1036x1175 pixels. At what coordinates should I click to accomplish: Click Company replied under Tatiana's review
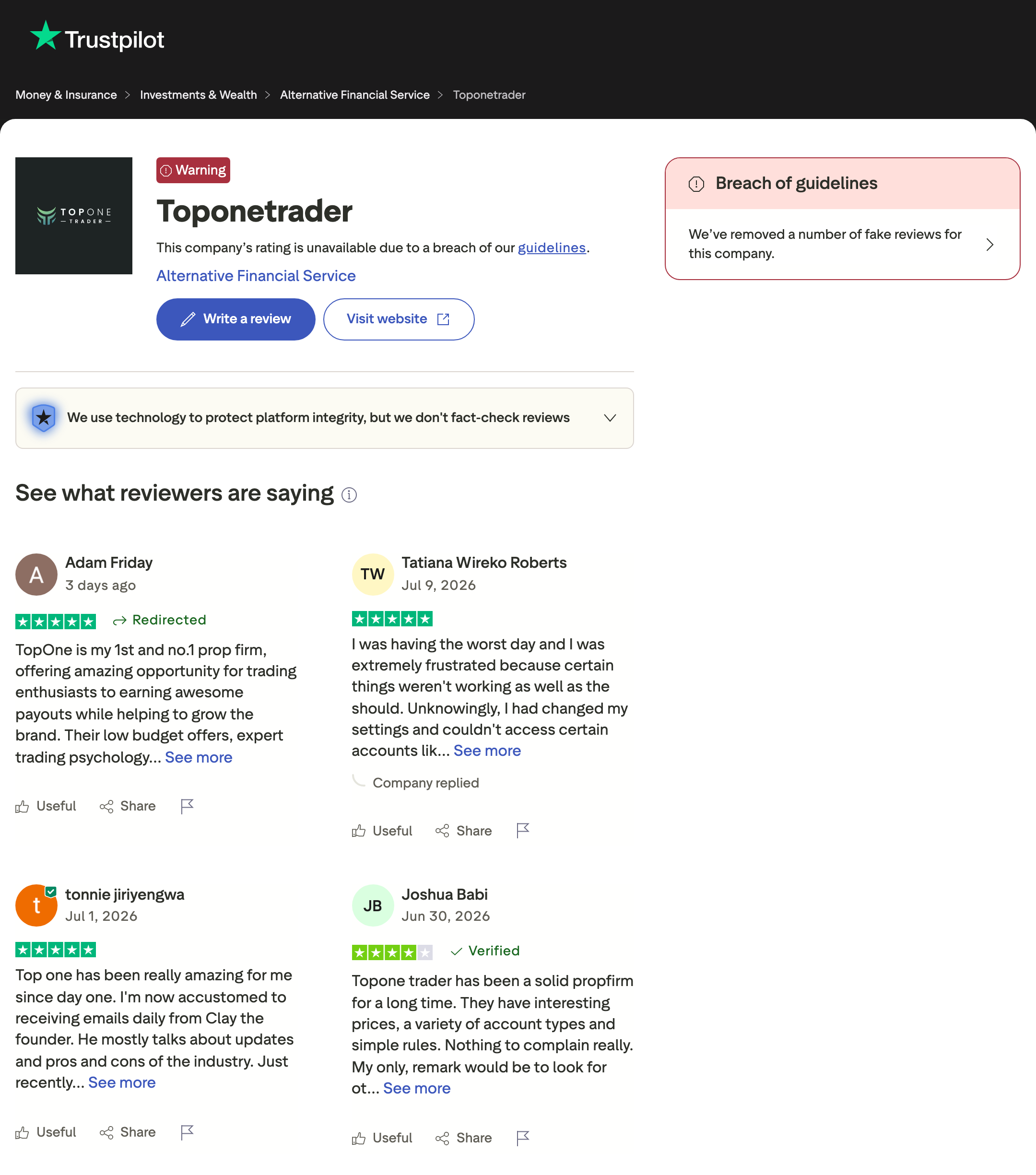pos(425,783)
